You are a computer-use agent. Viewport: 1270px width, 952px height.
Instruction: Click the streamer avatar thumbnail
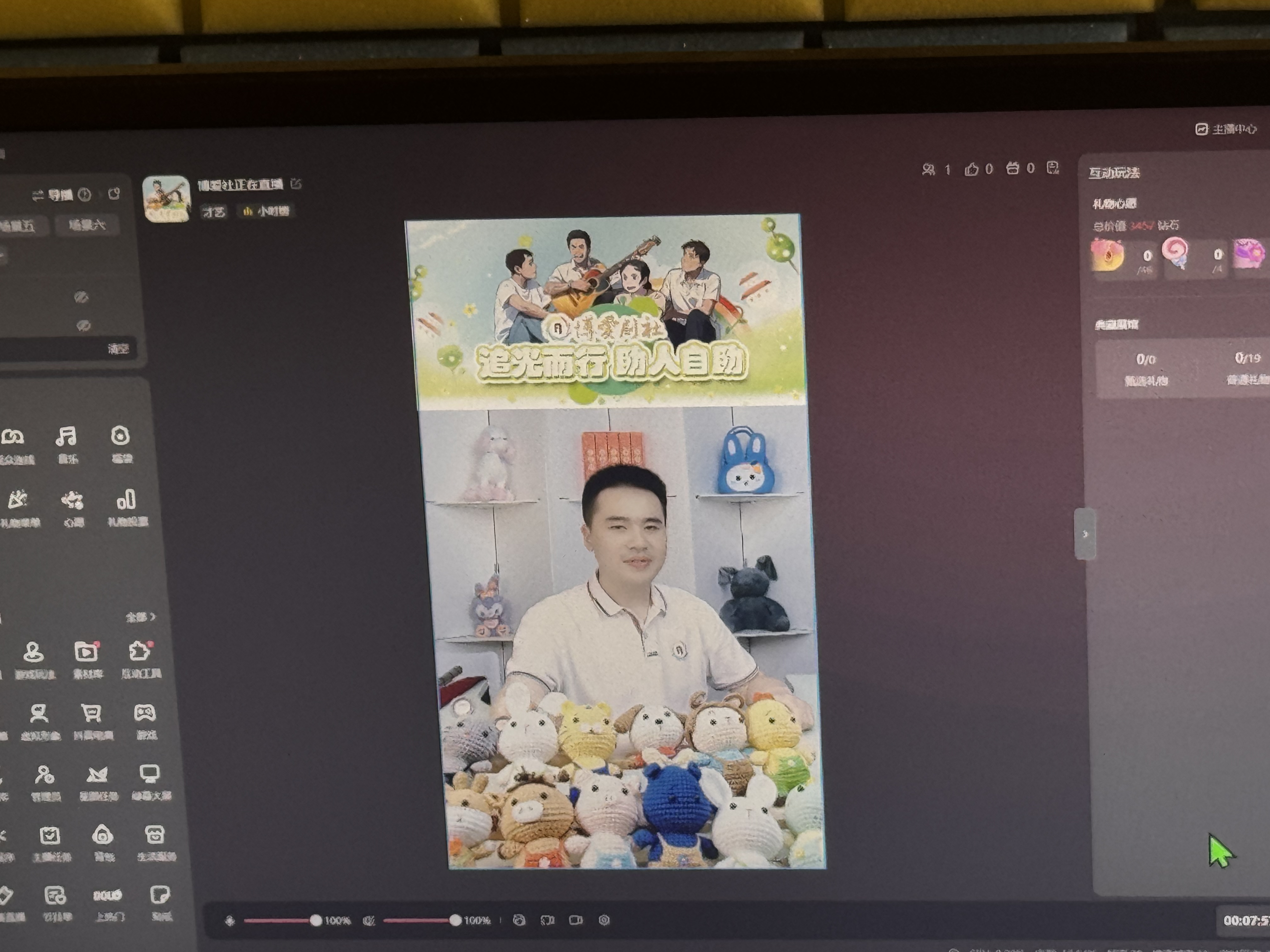(x=167, y=199)
